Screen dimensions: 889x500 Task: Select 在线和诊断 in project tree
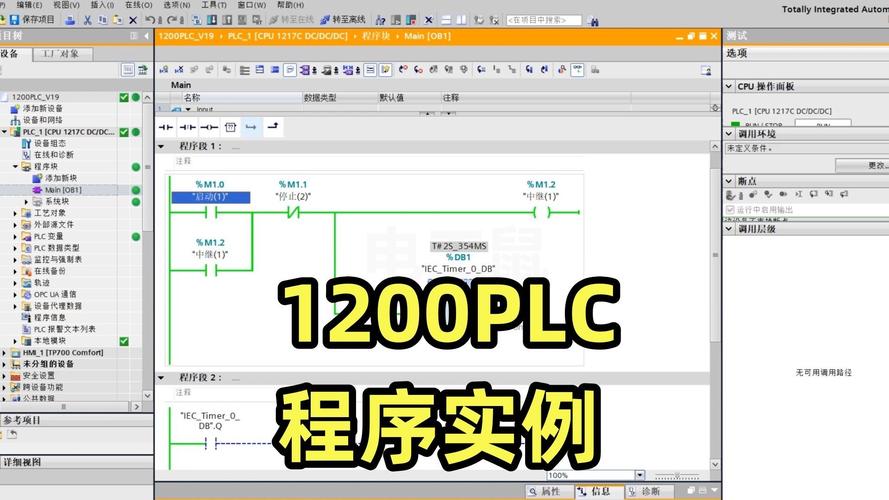53,155
